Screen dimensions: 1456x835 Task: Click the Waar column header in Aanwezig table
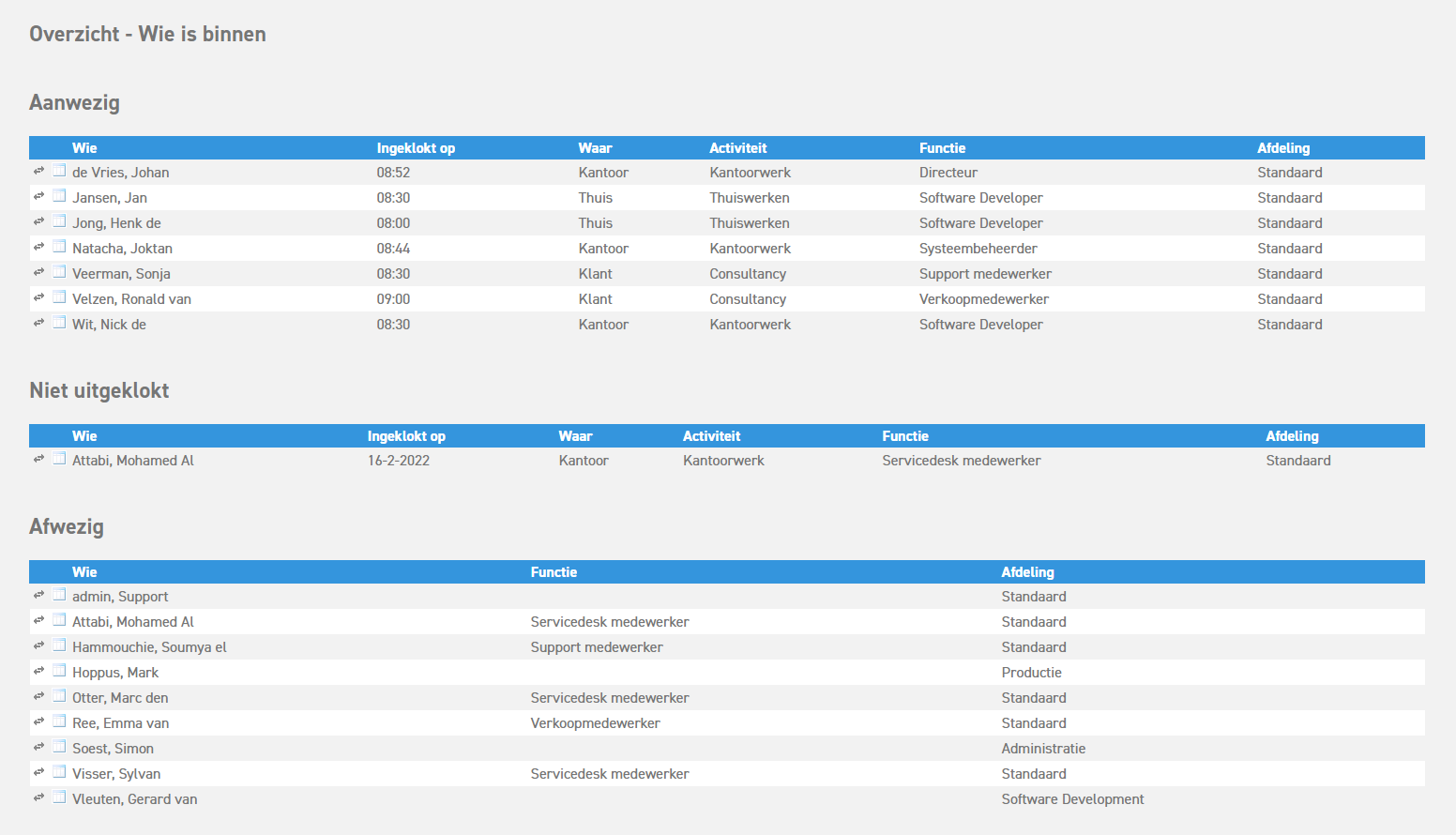pos(595,148)
